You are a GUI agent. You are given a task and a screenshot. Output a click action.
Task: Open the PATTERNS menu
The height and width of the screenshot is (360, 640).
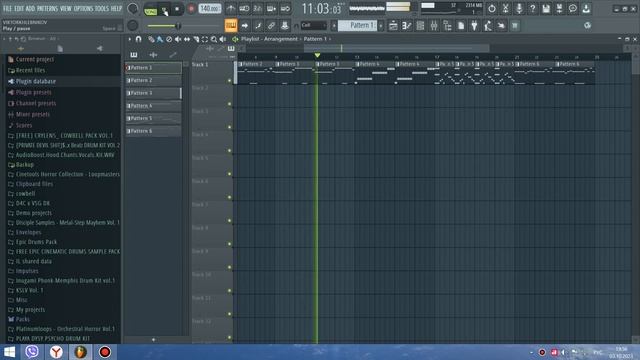pyautogui.click(x=47, y=9)
